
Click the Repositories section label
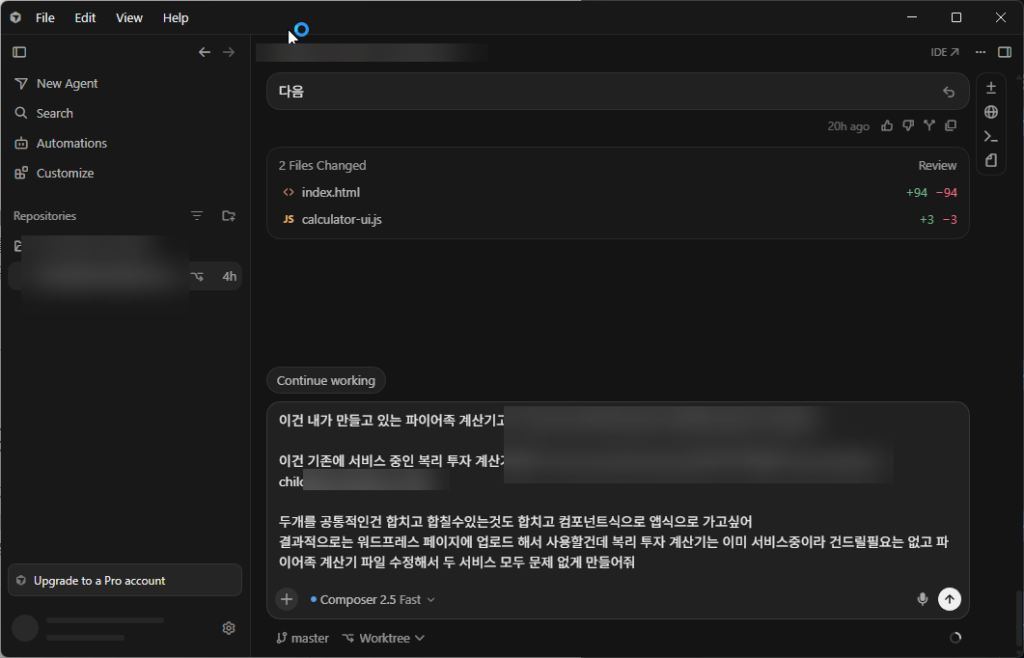coord(44,216)
